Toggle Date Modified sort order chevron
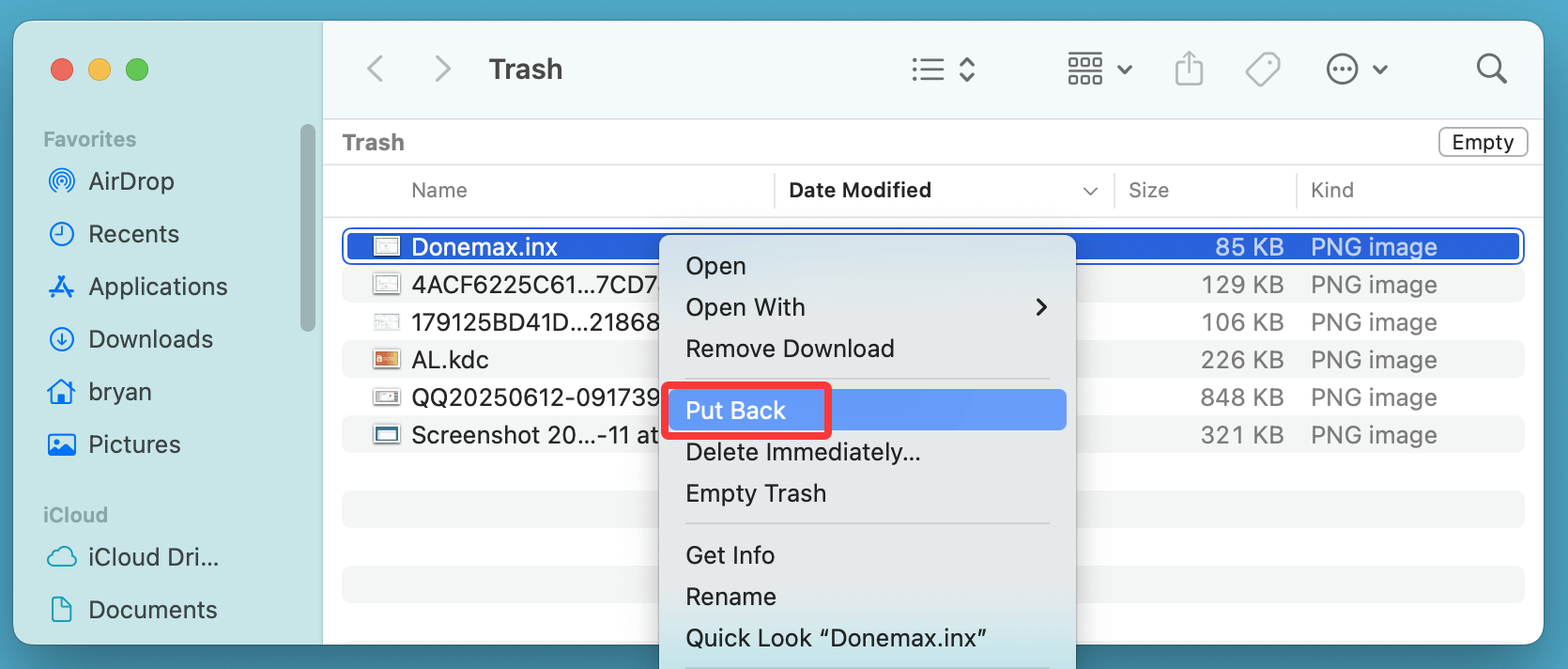This screenshot has width=1568, height=669. tap(1090, 191)
